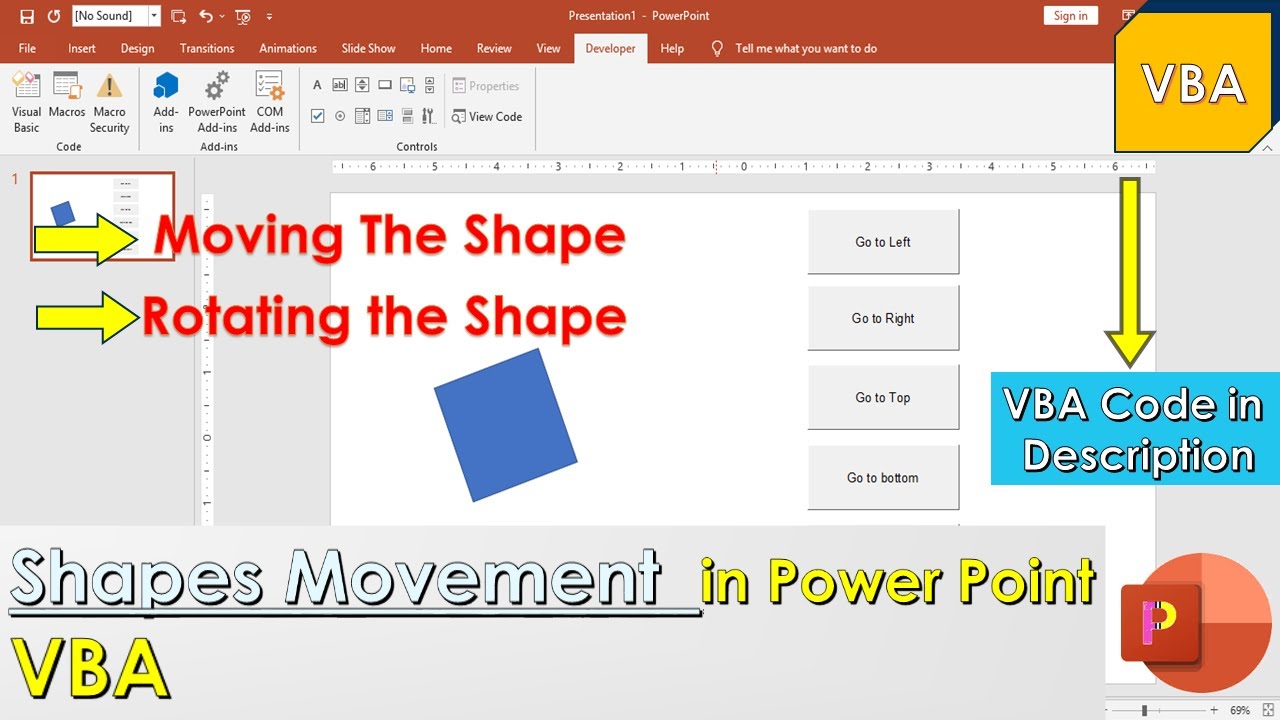Click the zoom in plus button
The width and height of the screenshot is (1280, 720).
pyautogui.click(x=1214, y=710)
